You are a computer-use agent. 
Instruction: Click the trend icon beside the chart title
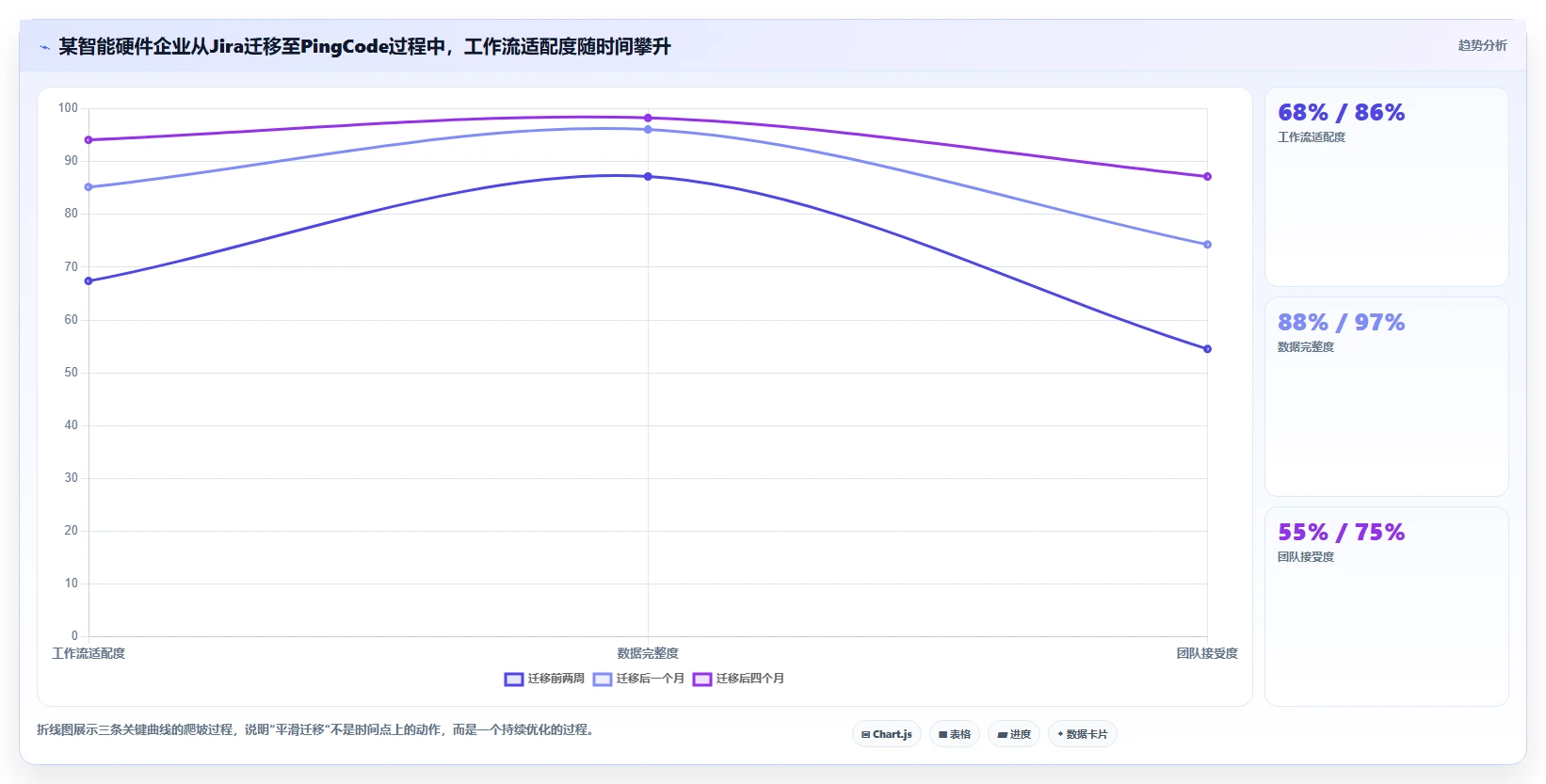(44, 47)
